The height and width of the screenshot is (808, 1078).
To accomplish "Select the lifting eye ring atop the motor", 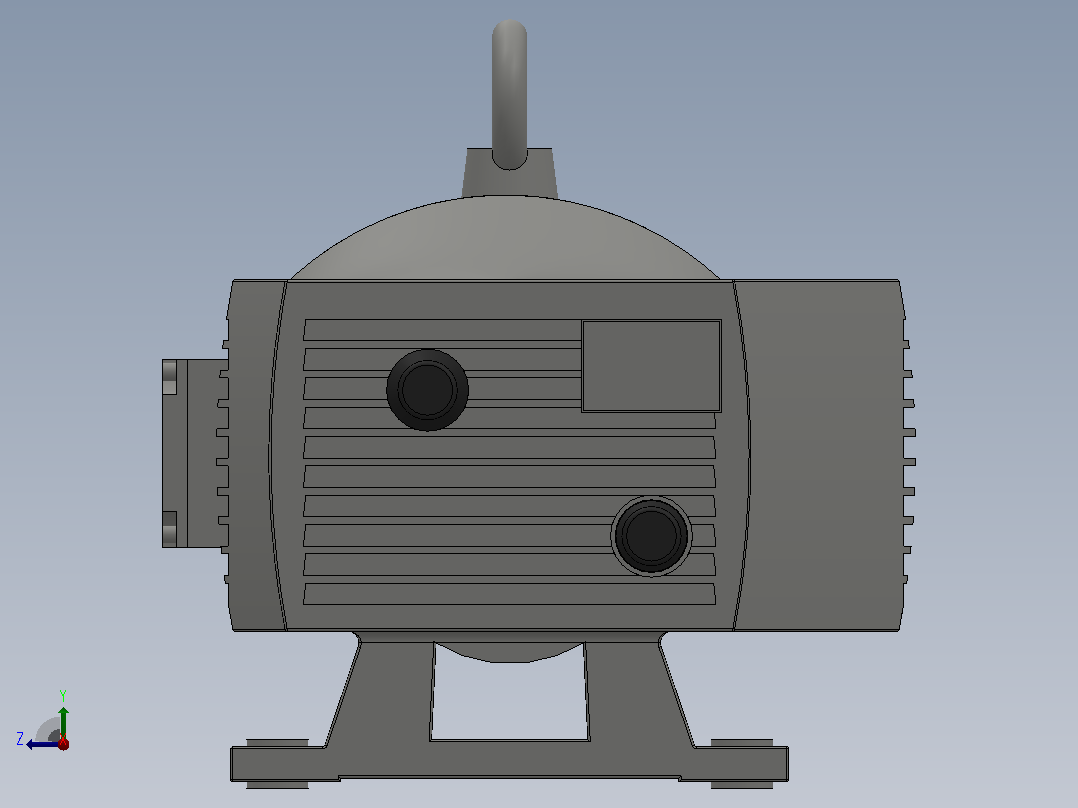I will (509, 95).
